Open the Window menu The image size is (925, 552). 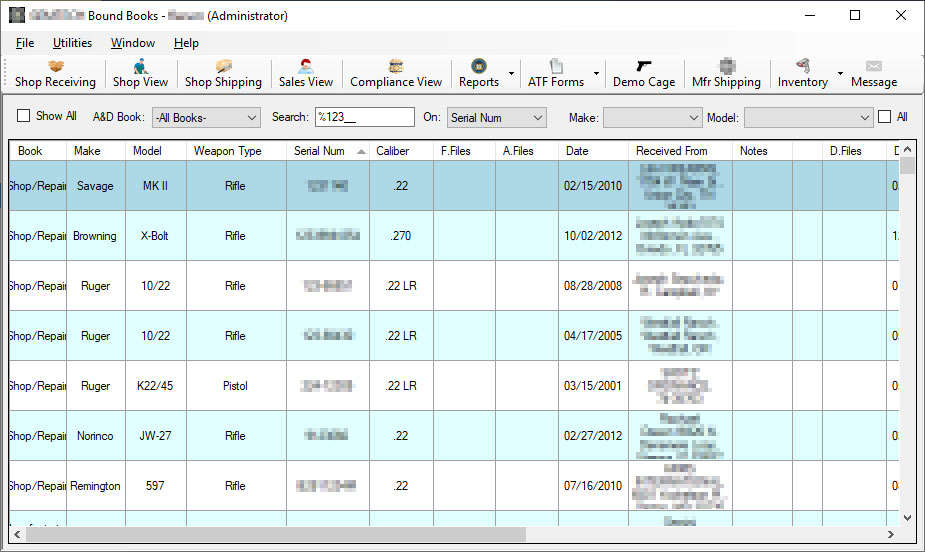[x=133, y=42]
